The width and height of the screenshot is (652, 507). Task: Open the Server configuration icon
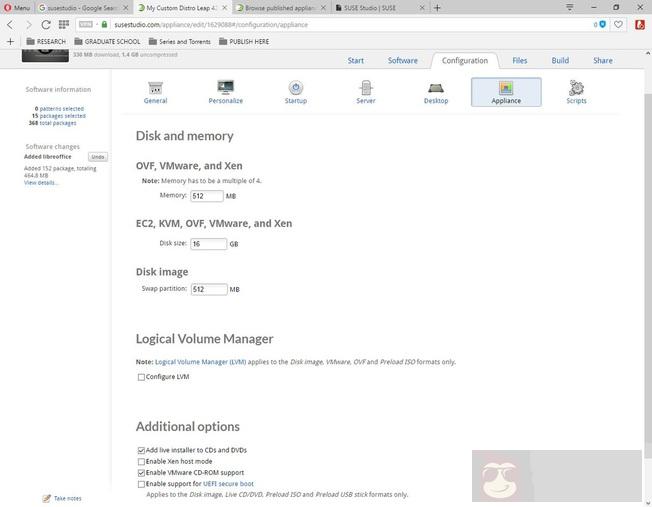tap(366, 92)
